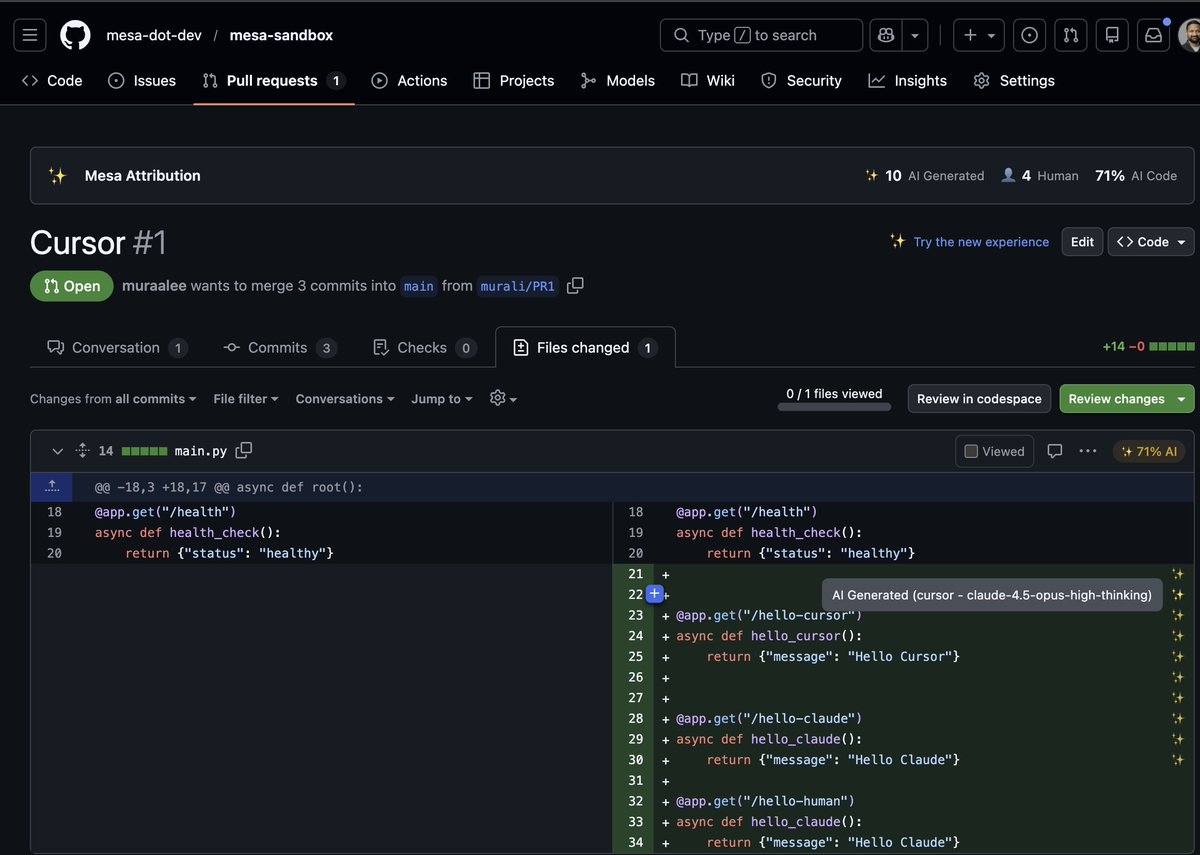Screen dimensions: 1200x855
Task: Open the Actions tab
Action: point(409,81)
